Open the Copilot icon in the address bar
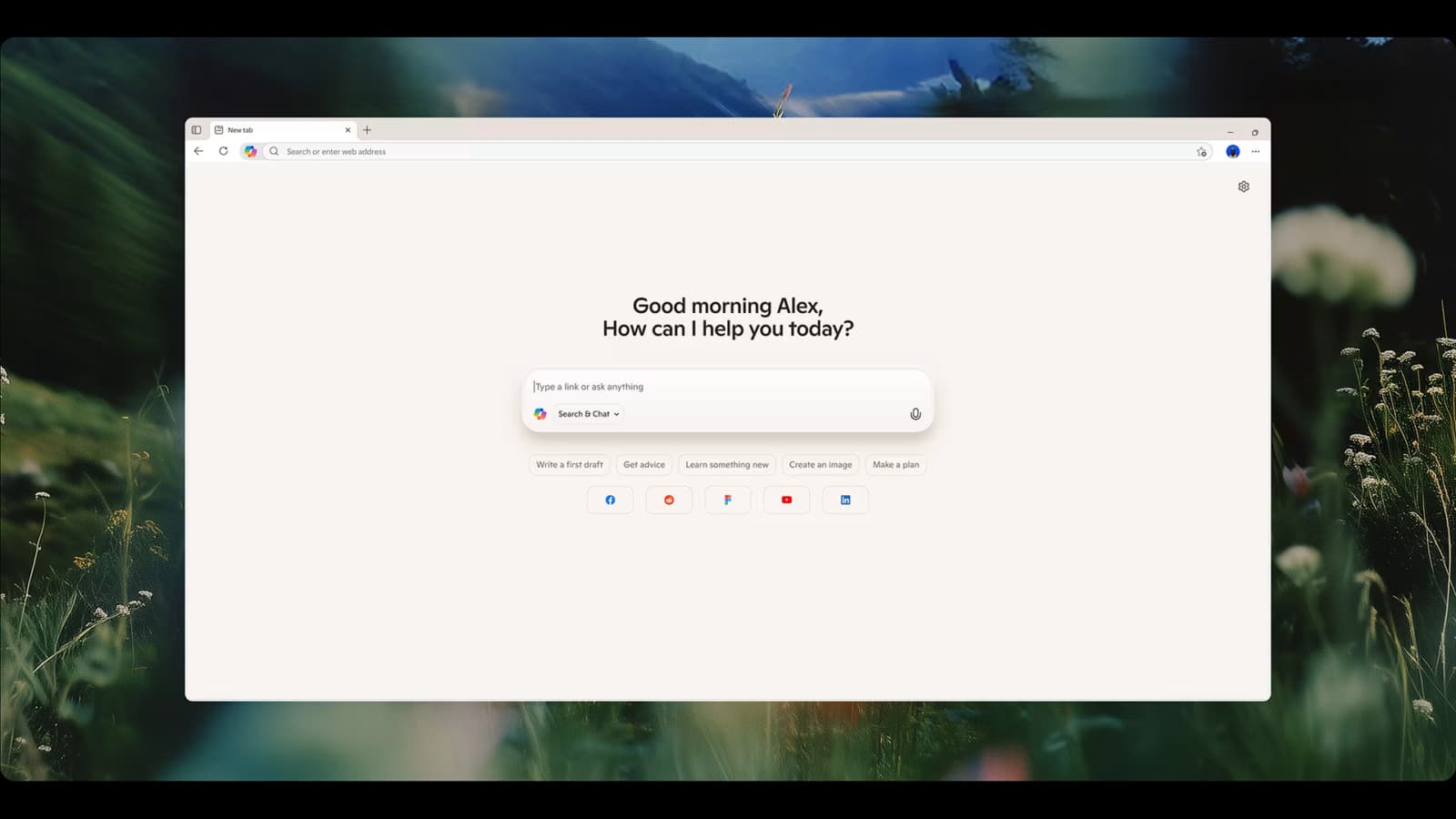Viewport: 1456px width, 819px height. pos(252,151)
